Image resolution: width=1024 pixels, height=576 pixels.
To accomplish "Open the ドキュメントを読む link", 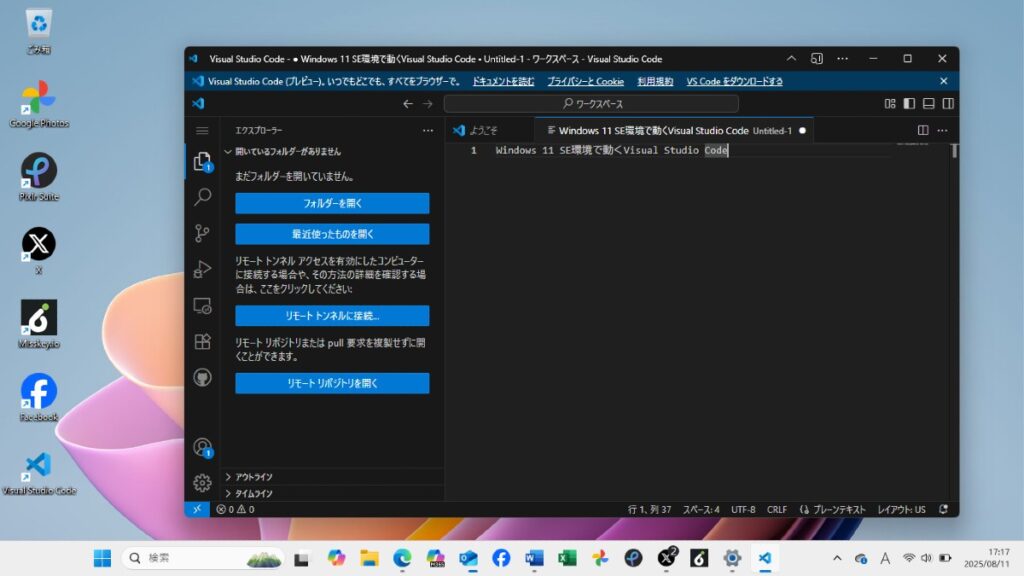I will point(504,82).
